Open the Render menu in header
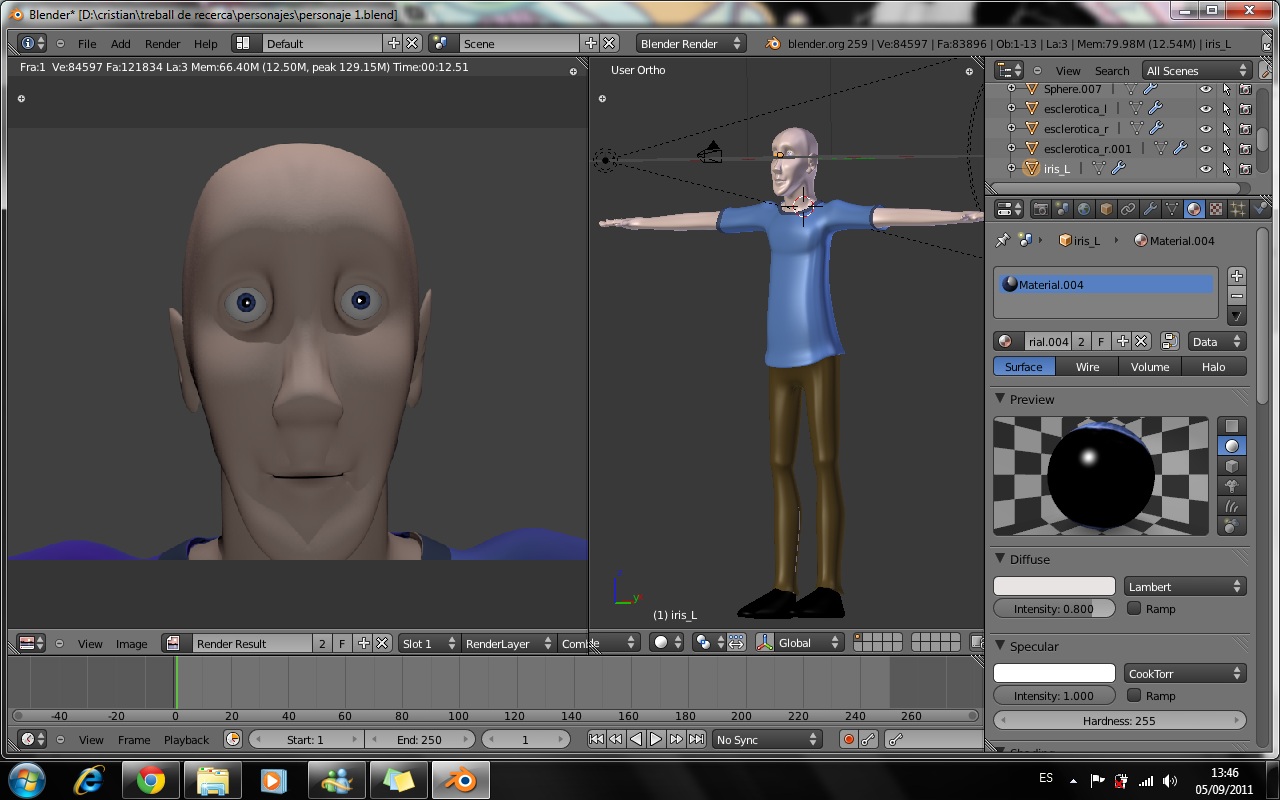1280x800 pixels. [162, 44]
